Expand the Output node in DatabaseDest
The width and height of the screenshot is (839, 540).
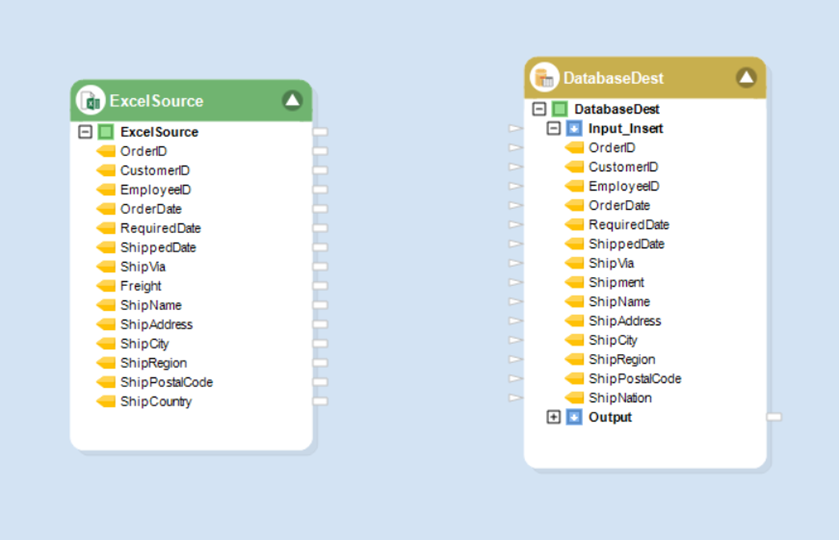(x=553, y=417)
